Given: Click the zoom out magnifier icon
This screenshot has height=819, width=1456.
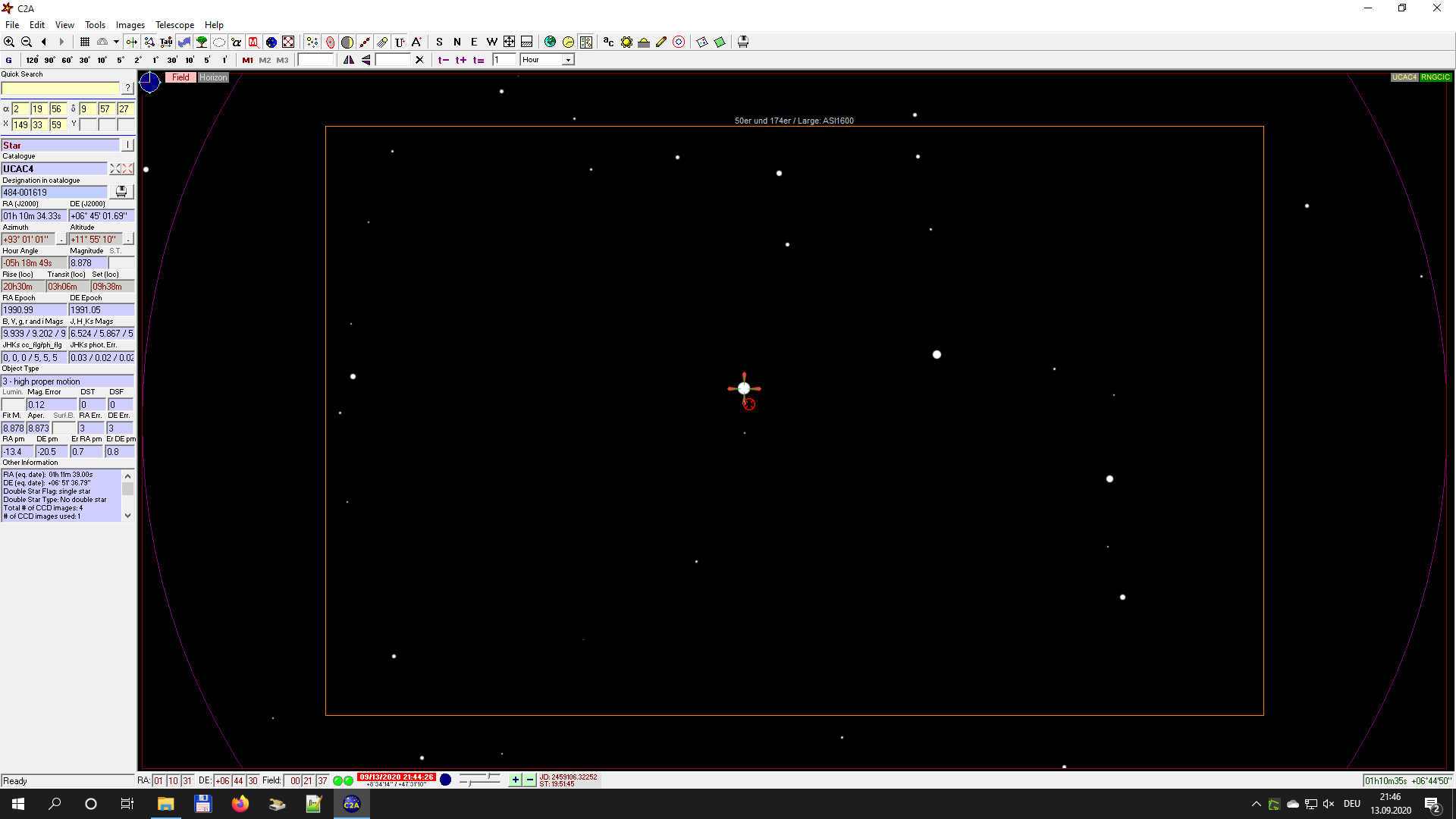Looking at the screenshot, I should coord(27,42).
